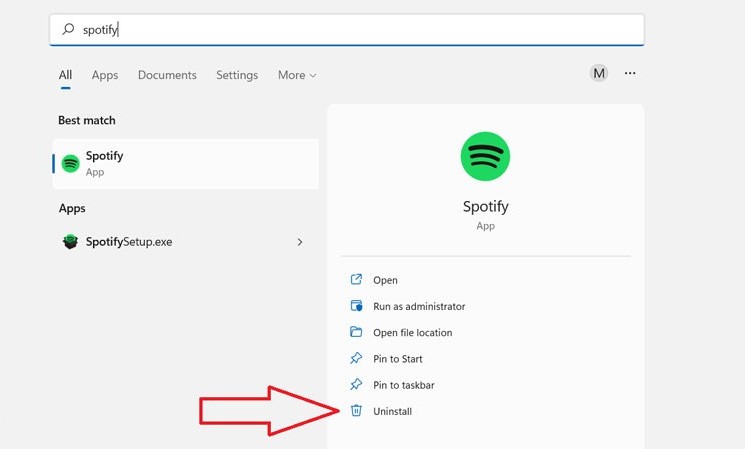745x449 pixels.
Task: Select the Spotify best match result
Action: pyautogui.click(x=185, y=163)
